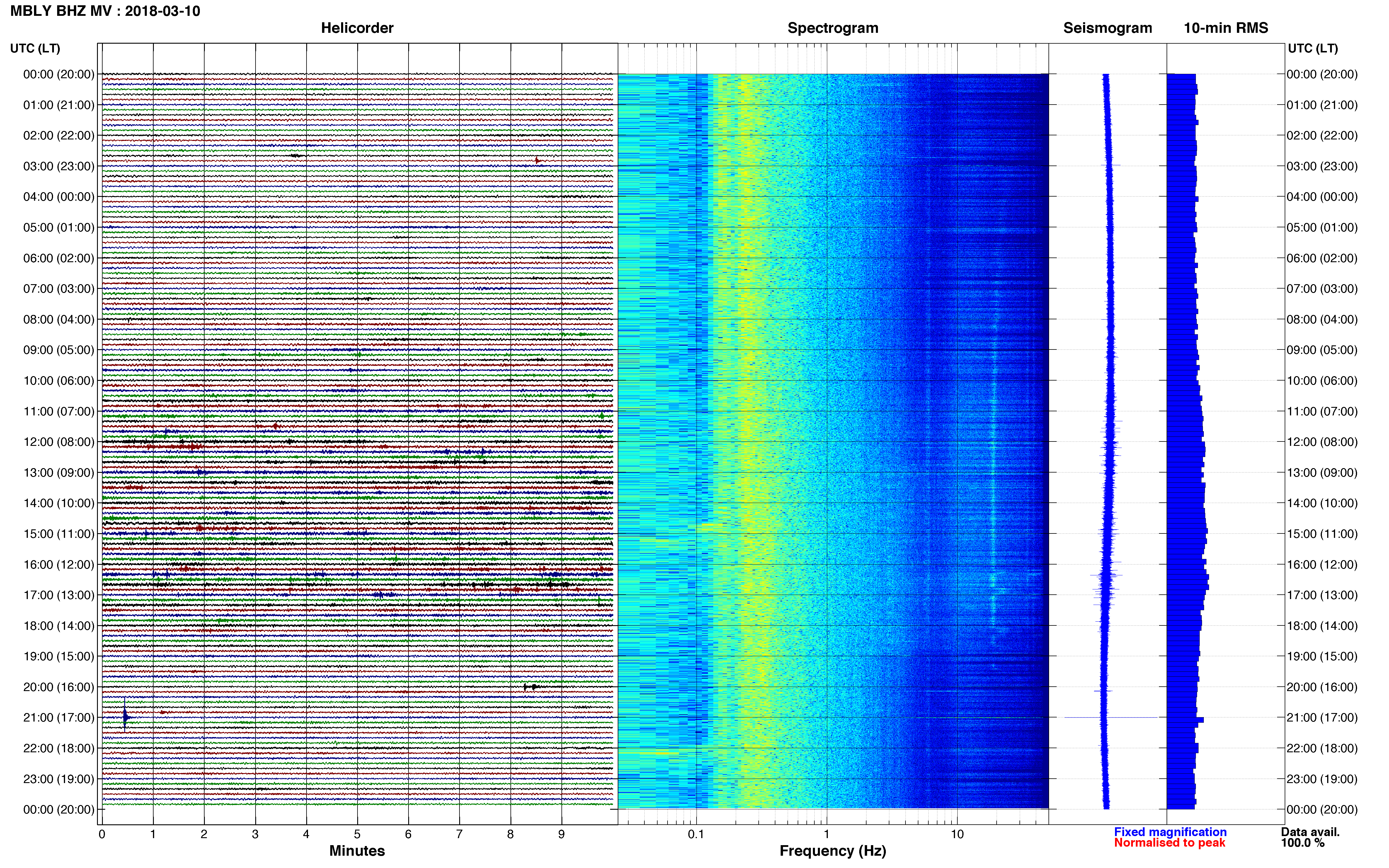The height and width of the screenshot is (868, 1389).
Task: Click left time label '03:00 (23:00)'
Action: coord(59,166)
